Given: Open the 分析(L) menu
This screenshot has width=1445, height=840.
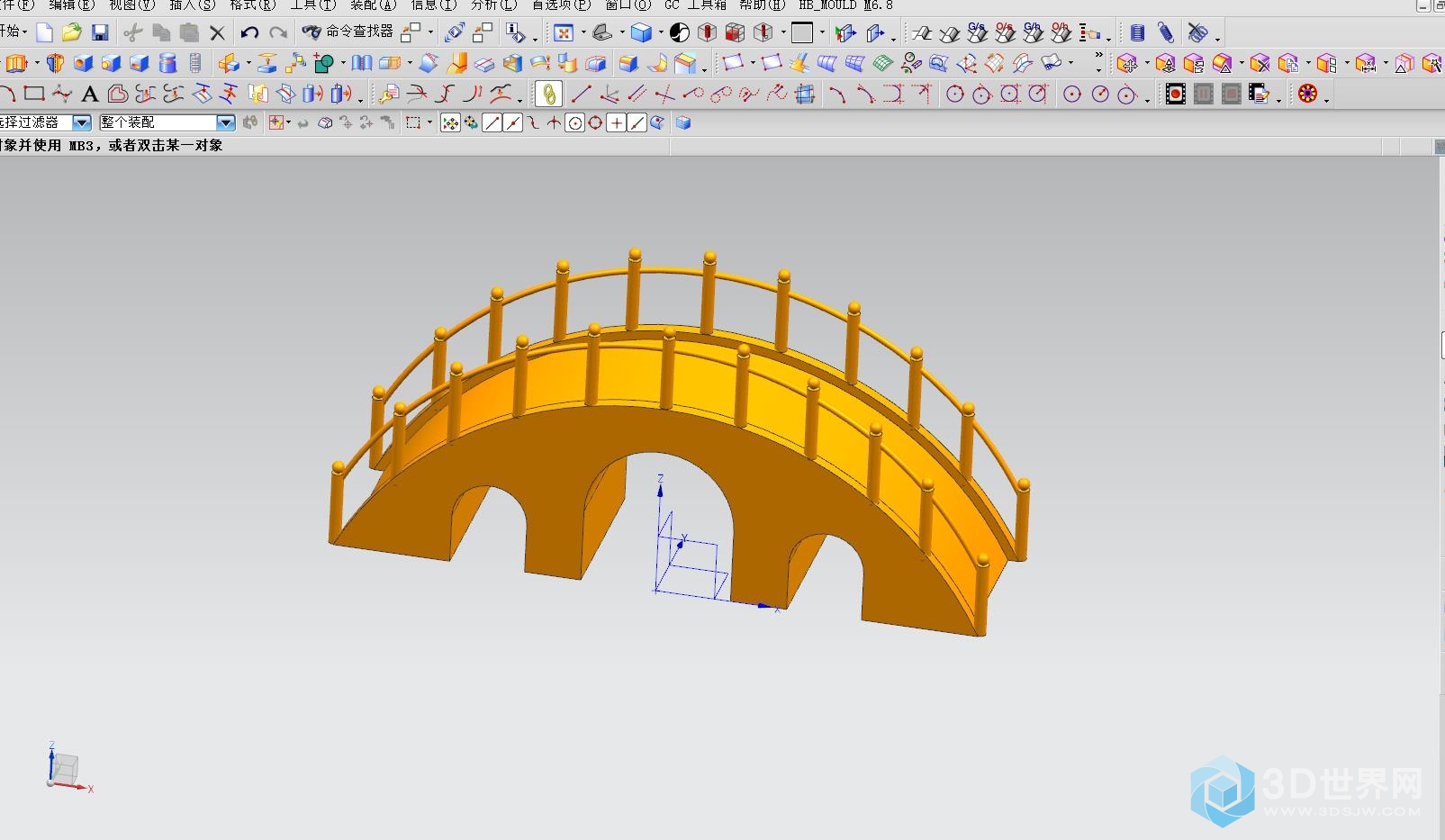Looking at the screenshot, I should tap(494, 5).
